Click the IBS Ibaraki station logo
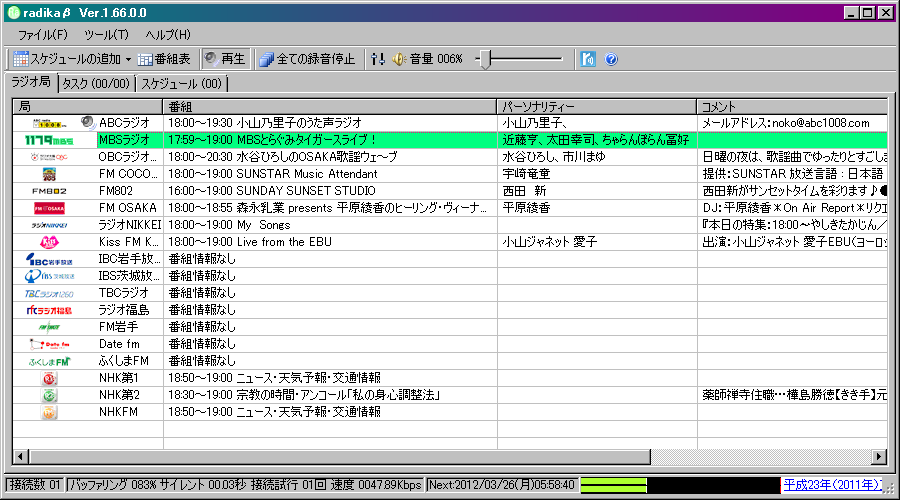Viewport: 900px width, 500px height. point(49,276)
